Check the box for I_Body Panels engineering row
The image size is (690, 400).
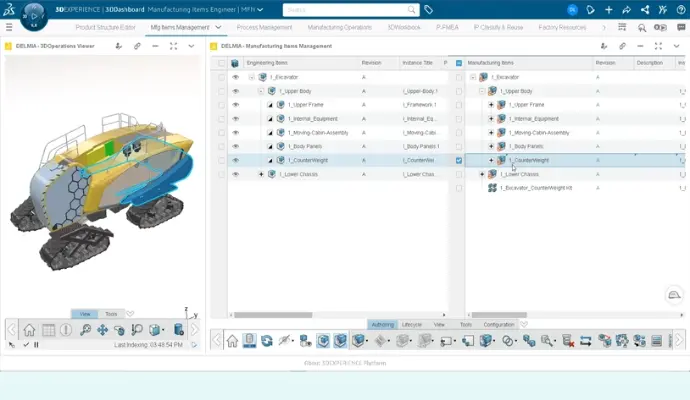tap(221, 147)
